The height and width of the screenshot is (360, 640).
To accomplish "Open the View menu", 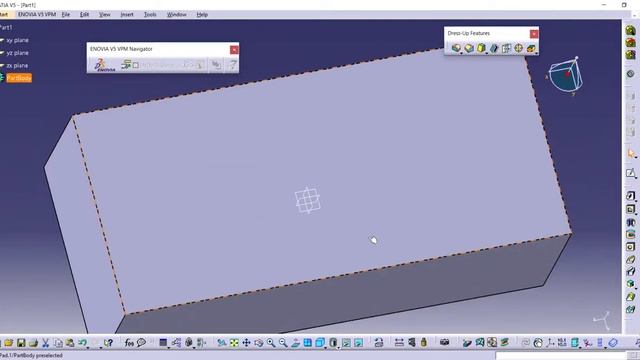I will (105, 14).
